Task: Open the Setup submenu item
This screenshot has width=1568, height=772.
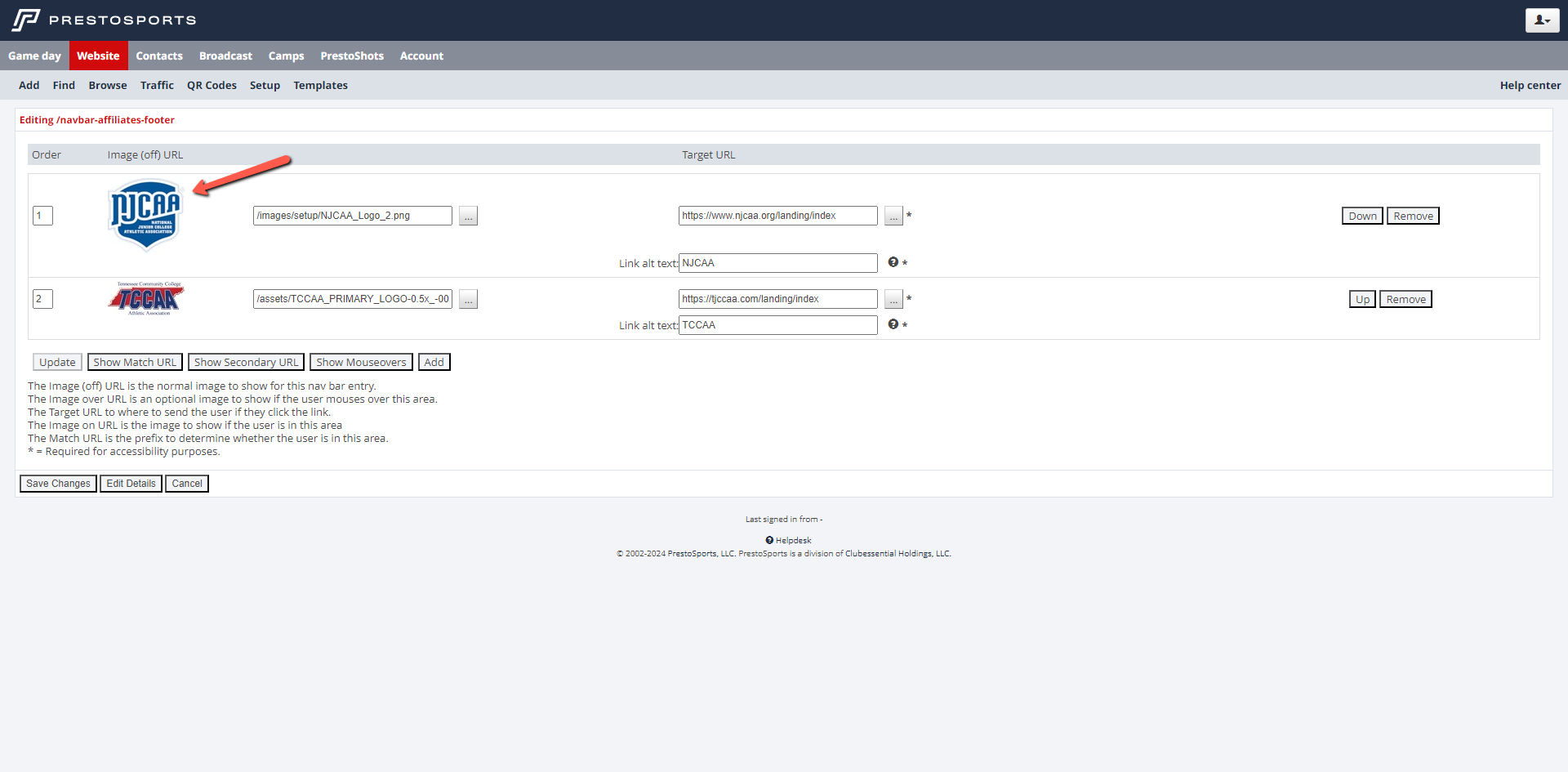Action: pos(265,85)
